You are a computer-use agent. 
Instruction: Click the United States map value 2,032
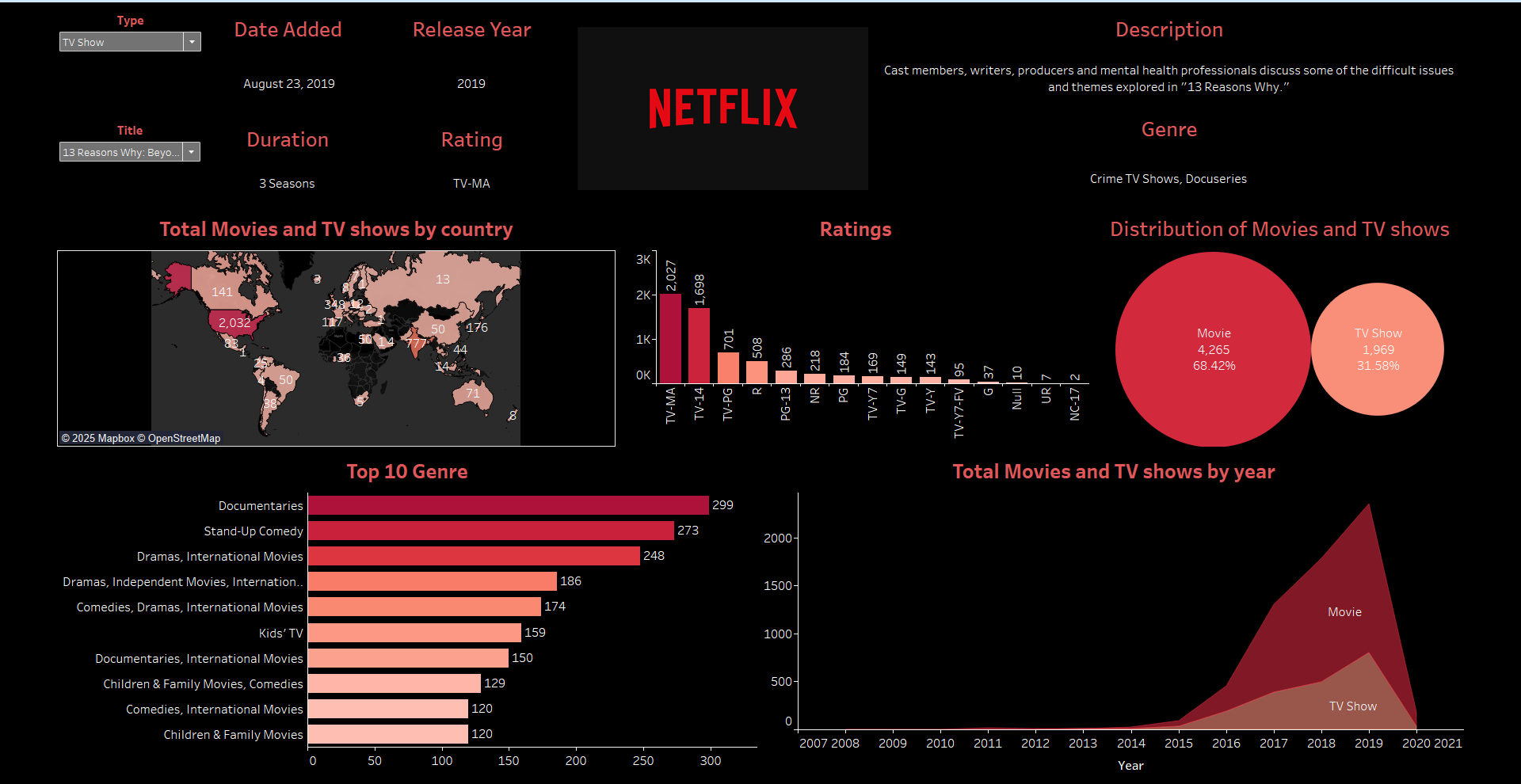tap(234, 323)
